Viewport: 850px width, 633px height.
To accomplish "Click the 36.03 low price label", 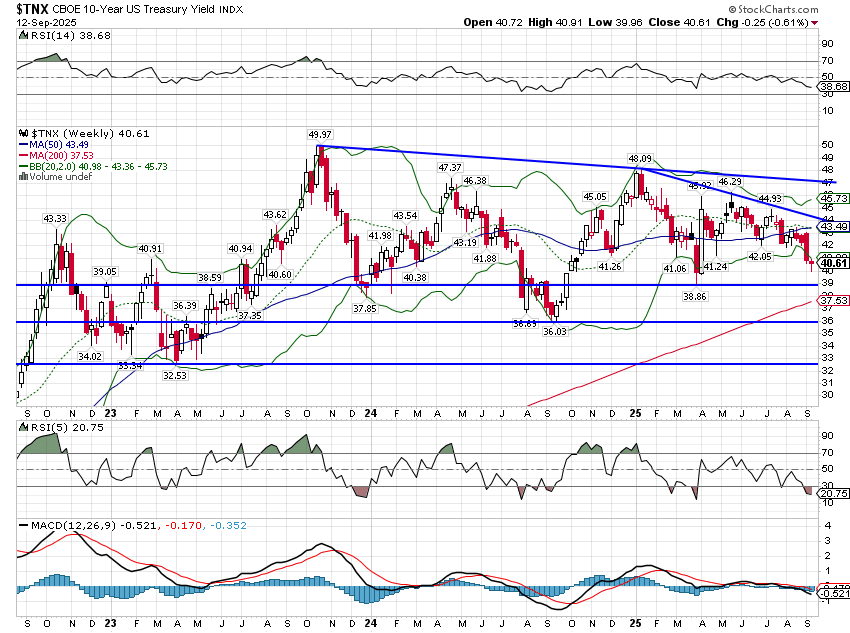I will click(x=555, y=331).
